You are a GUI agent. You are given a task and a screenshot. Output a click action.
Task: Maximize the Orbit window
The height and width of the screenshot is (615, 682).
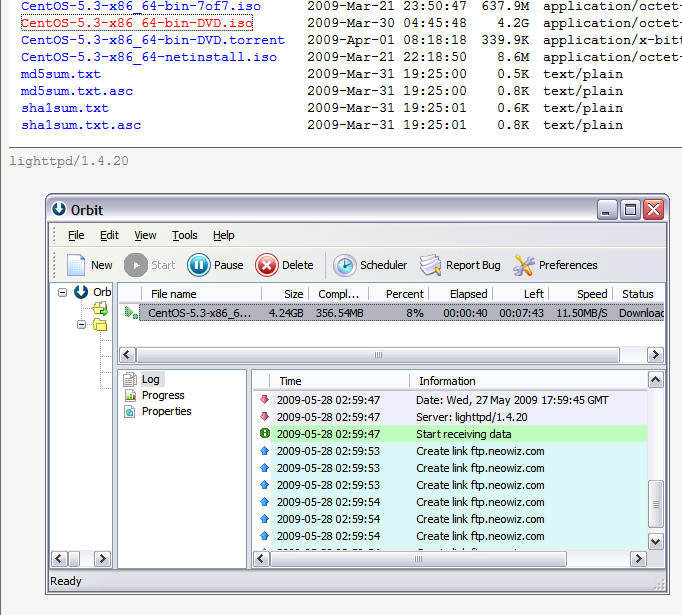click(x=630, y=210)
